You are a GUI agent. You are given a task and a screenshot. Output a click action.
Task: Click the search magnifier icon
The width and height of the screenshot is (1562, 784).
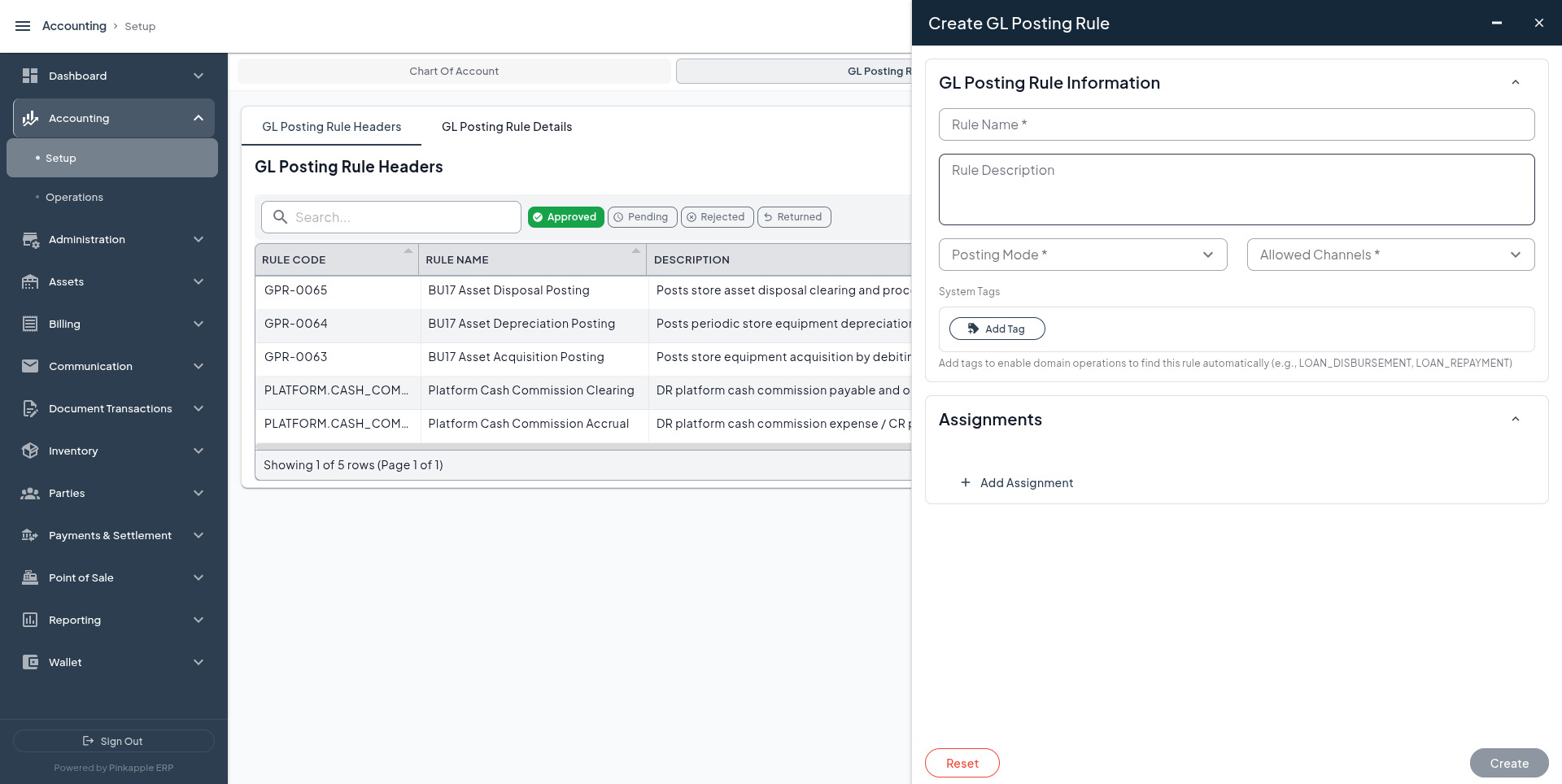[280, 217]
